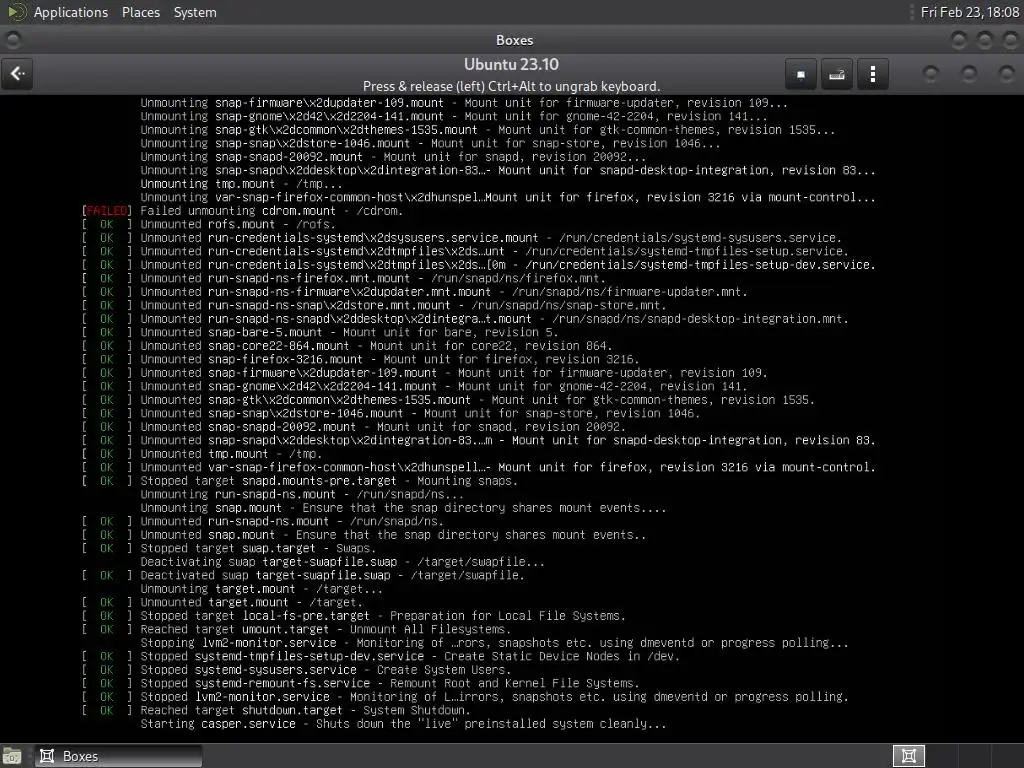The image size is (1024, 768).
Task: Go back to the Boxes collection view
Action: tap(18, 74)
